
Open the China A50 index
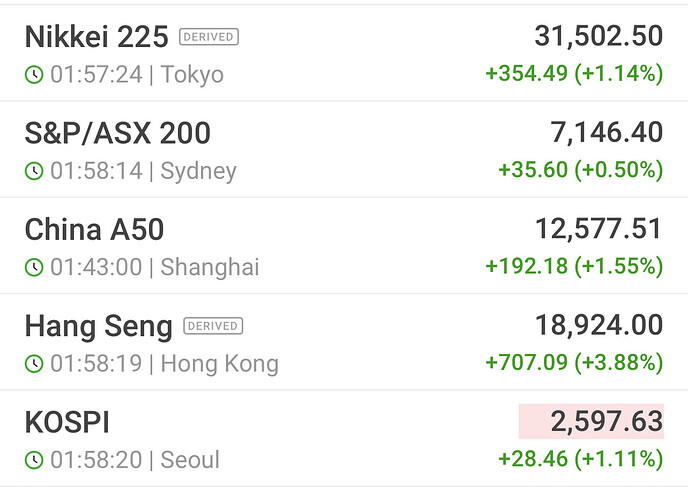94,229
